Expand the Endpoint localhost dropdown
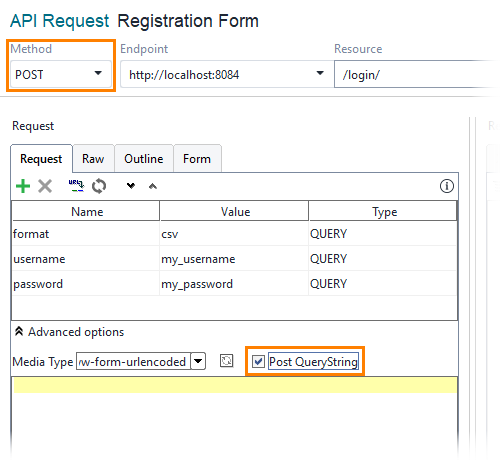Viewport: 501px width, 461px height. pos(320,73)
